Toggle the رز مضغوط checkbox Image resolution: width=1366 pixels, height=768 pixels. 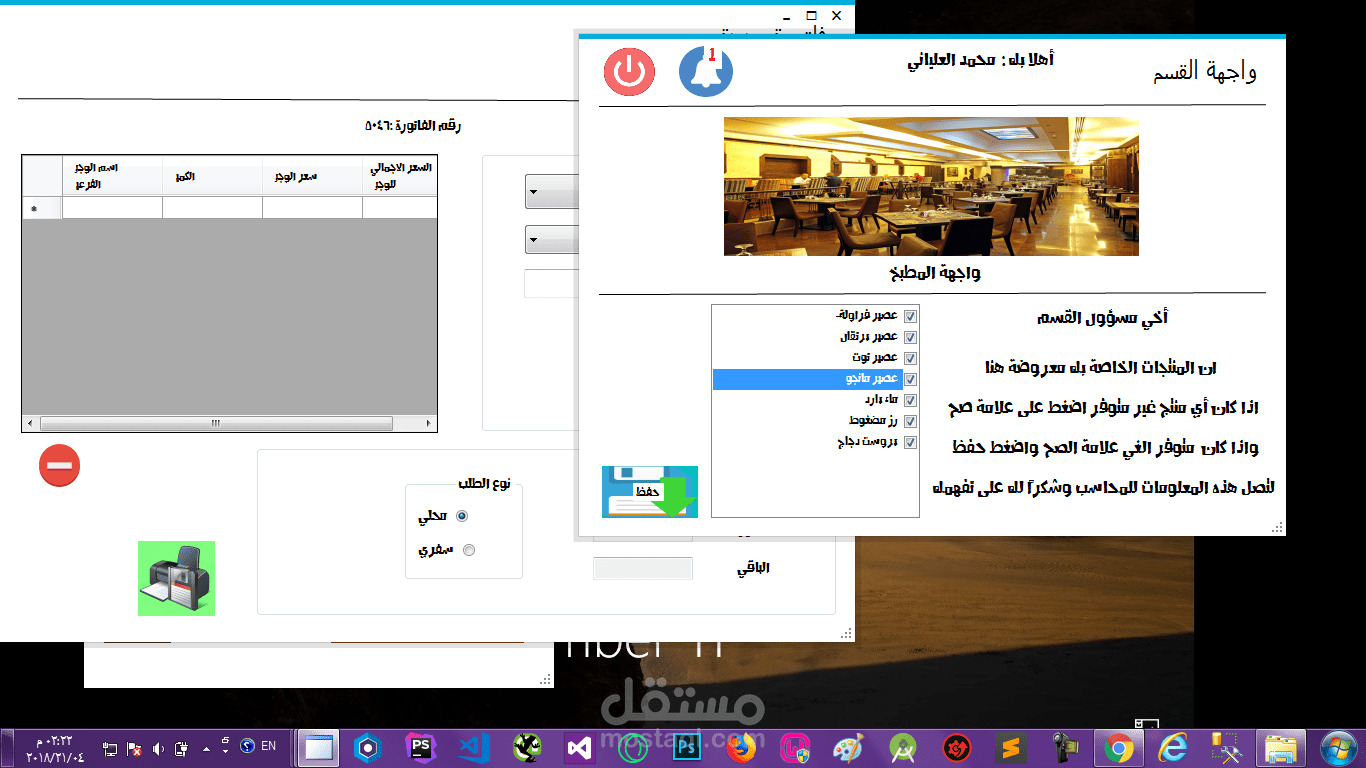point(910,421)
